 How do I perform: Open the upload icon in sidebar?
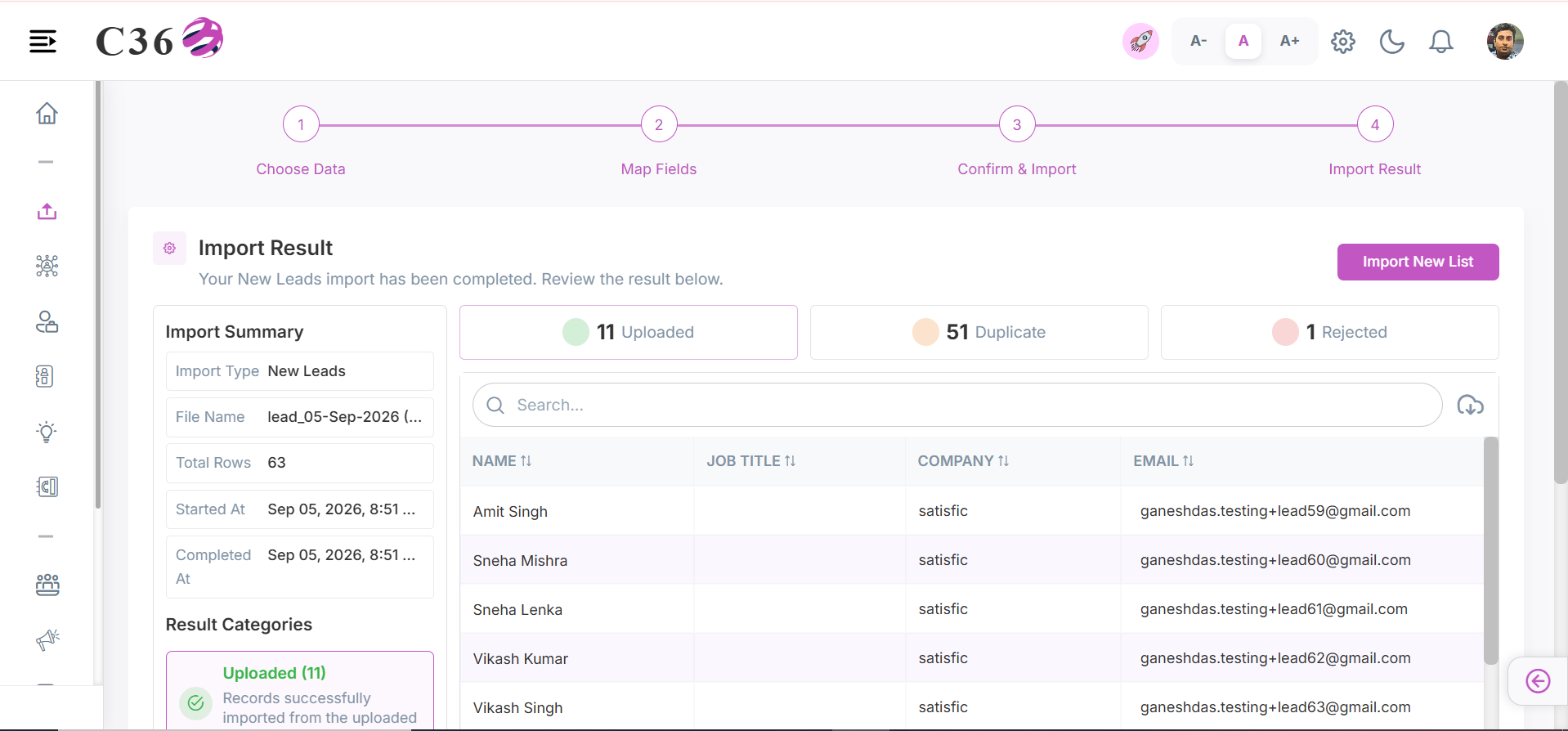47,211
